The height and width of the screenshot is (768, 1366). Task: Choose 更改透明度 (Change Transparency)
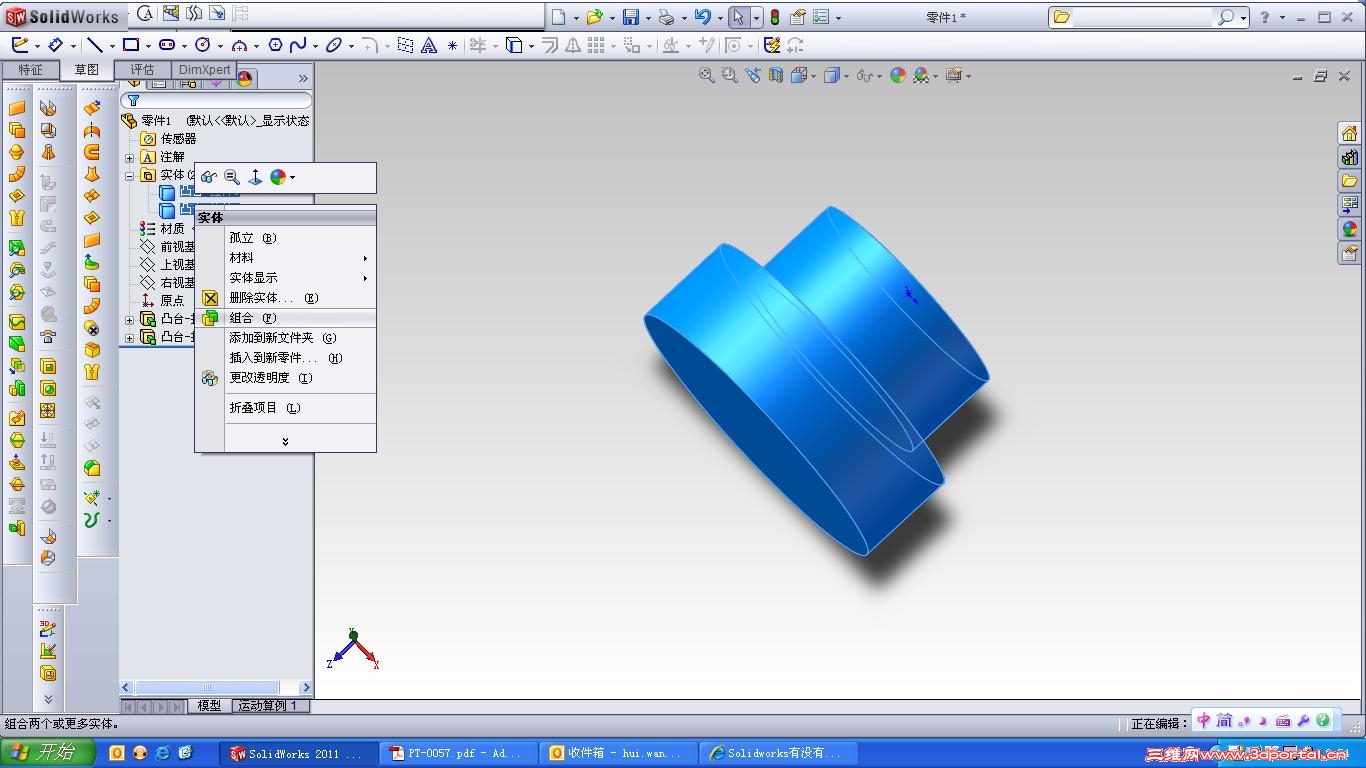coord(285,378)
